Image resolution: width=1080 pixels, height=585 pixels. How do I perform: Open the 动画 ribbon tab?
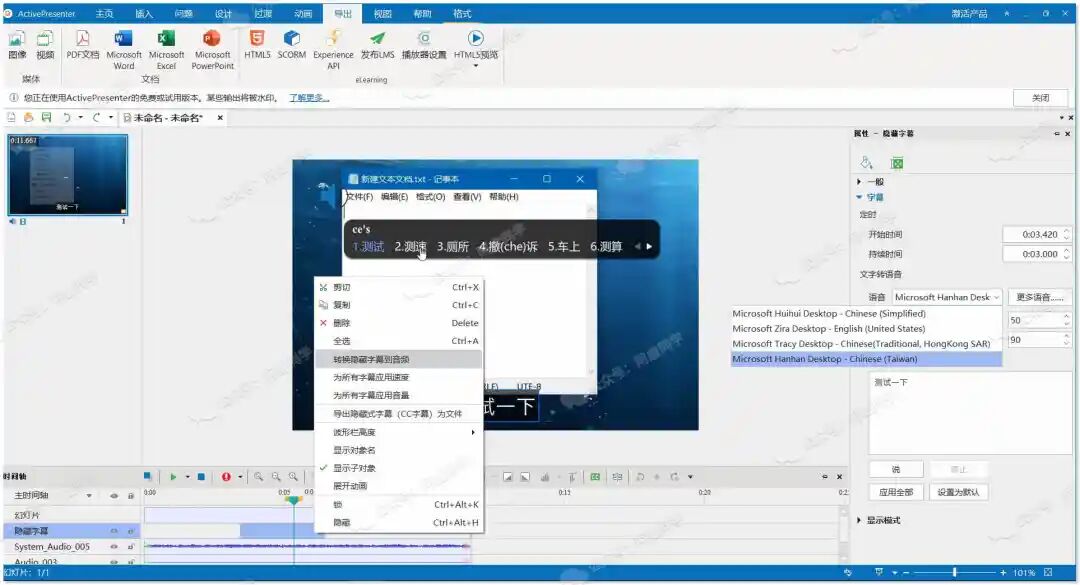[x=302, y=14]
